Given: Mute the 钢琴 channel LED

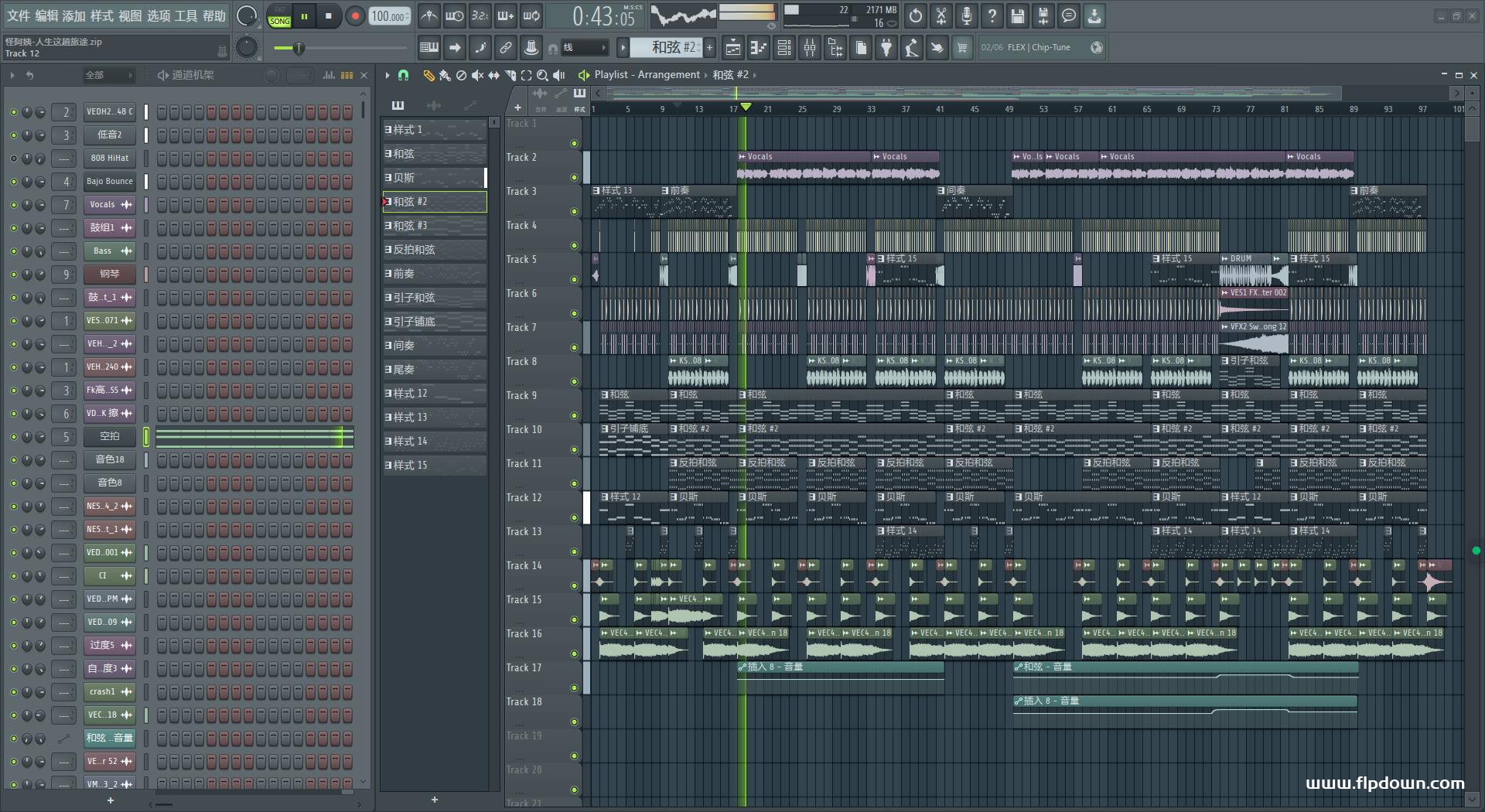Looking at the screenshot, I should [x=13, y=275].
